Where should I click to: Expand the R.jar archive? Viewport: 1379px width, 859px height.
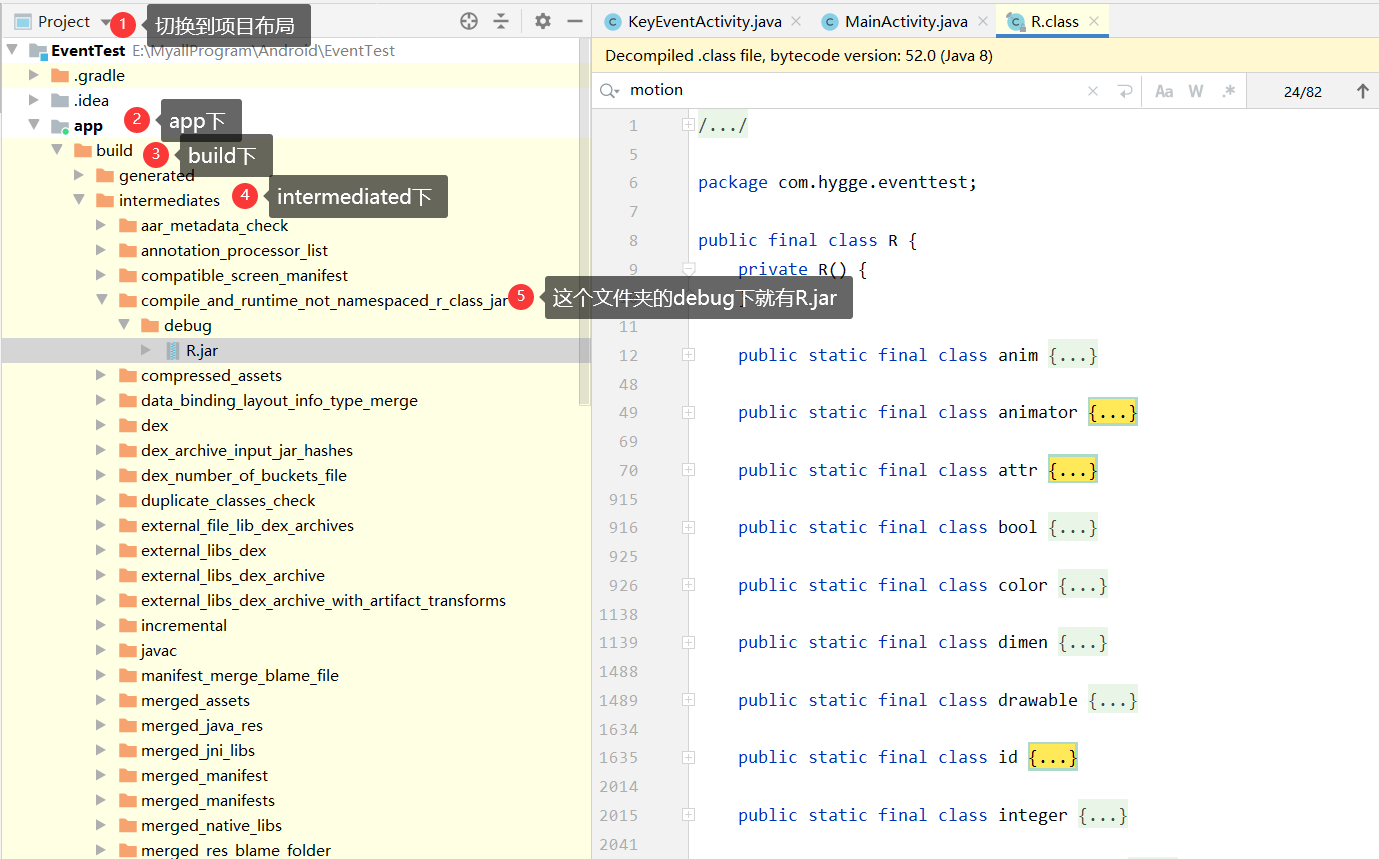(x=146, y=350)
